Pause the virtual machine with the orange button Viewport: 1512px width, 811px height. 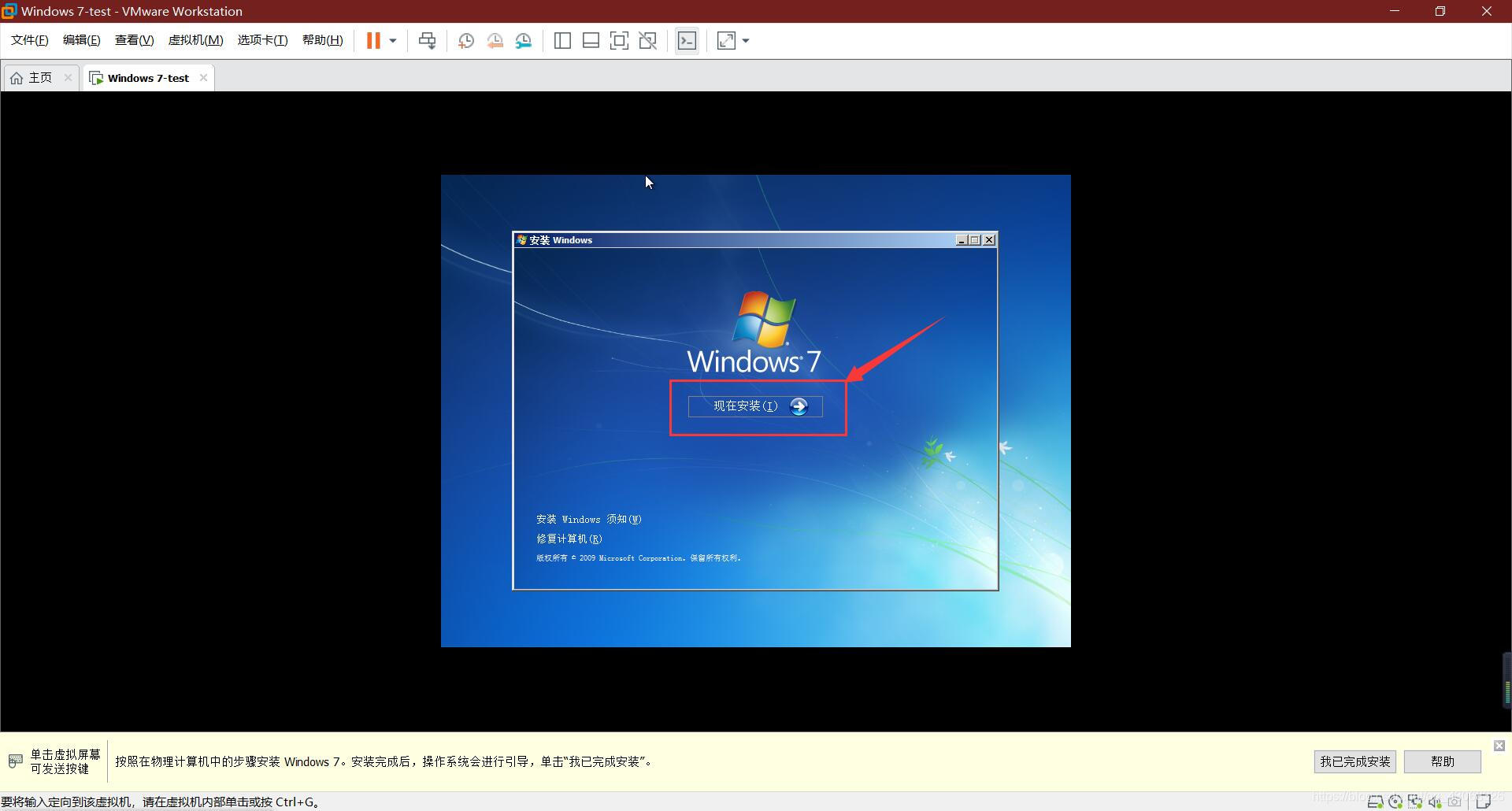pos(373,41)
